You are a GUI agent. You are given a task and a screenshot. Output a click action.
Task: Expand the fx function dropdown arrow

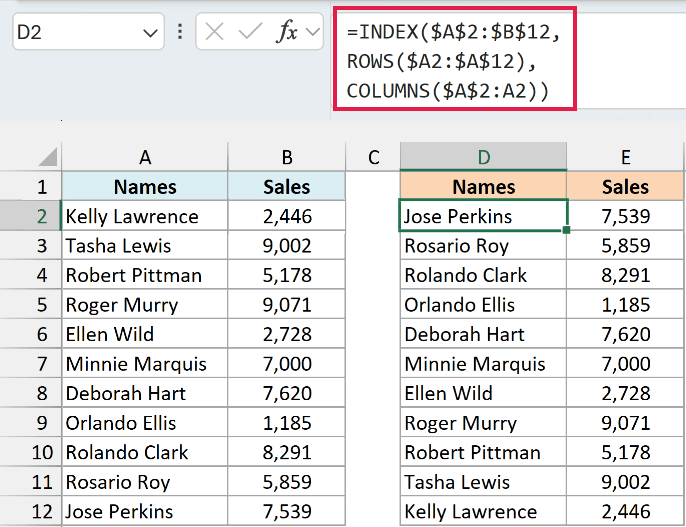point(313,32)
